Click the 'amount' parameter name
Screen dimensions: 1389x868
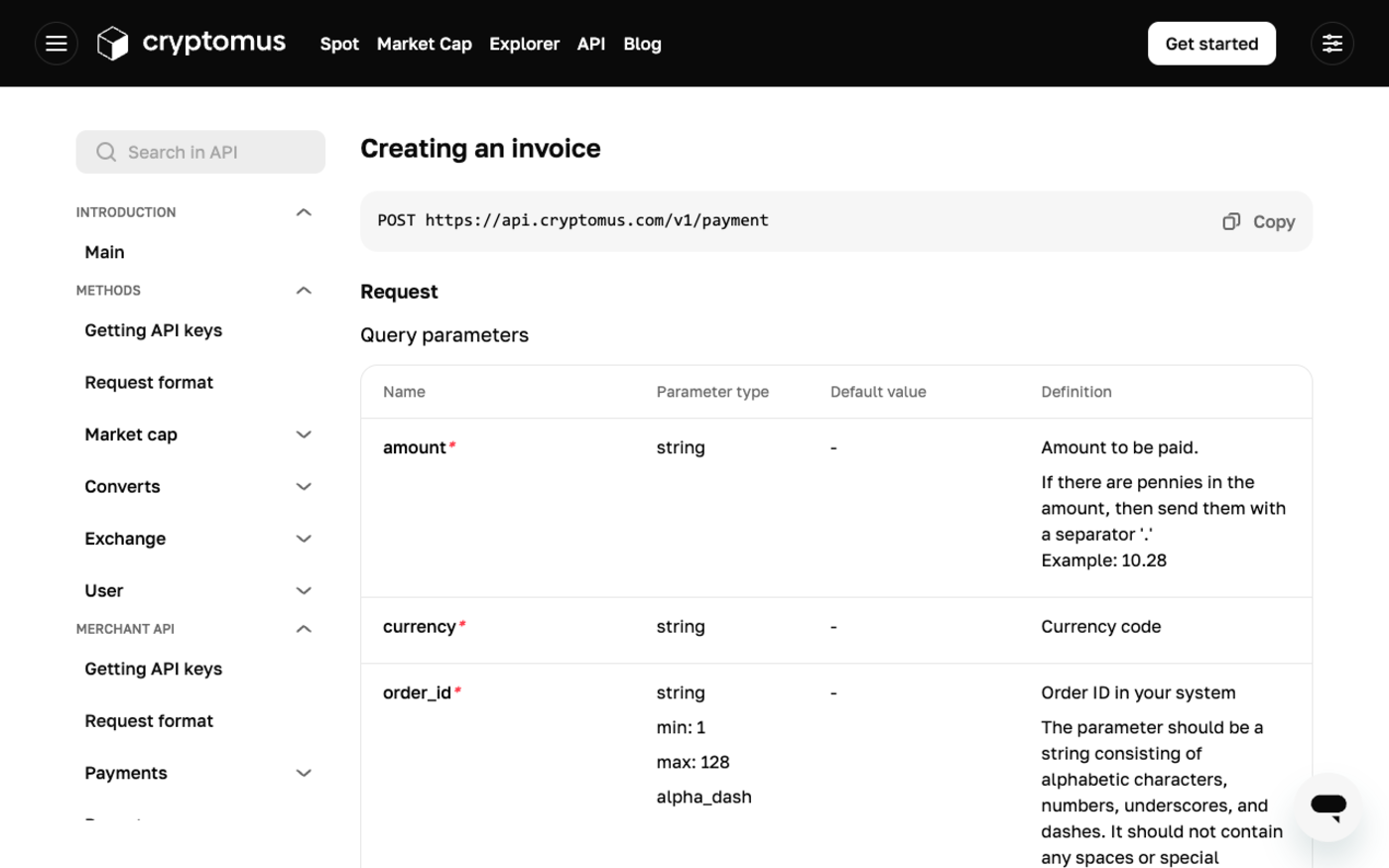(414, 447)
